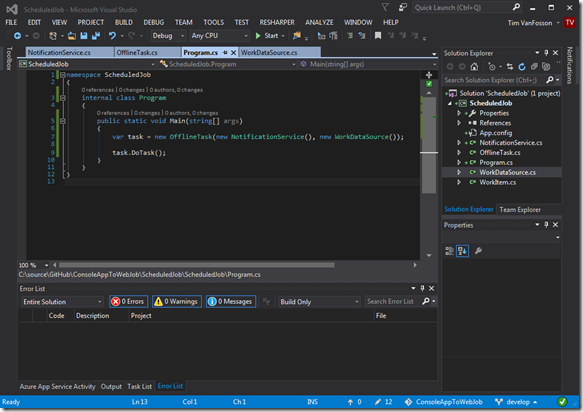
Task: Click the Save All toolbar icon
Action: point(96,36)
